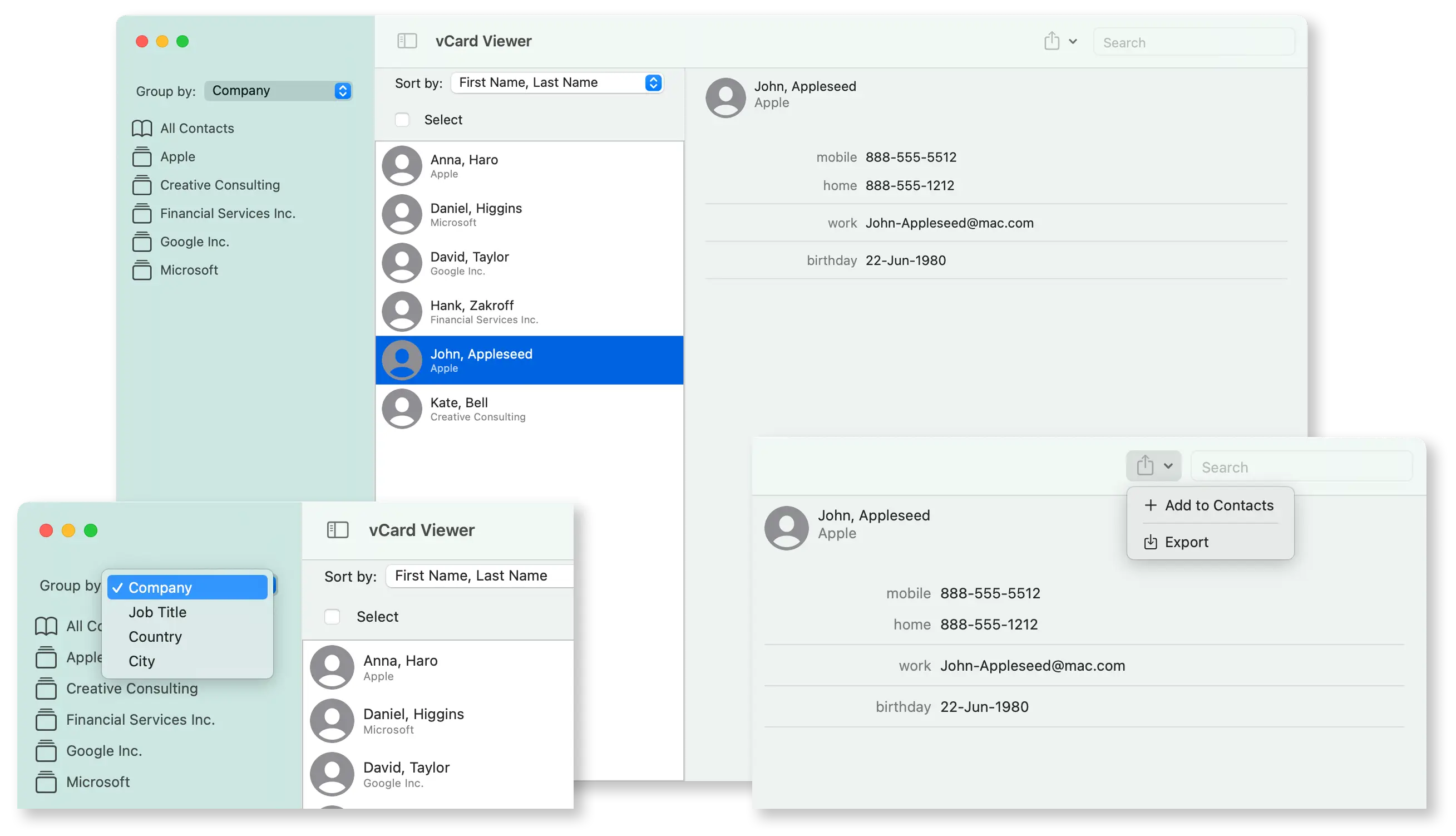Click John-Appleseed@mac.com email in main detail
Screen dimensions: 1456x836
(949, 223)
